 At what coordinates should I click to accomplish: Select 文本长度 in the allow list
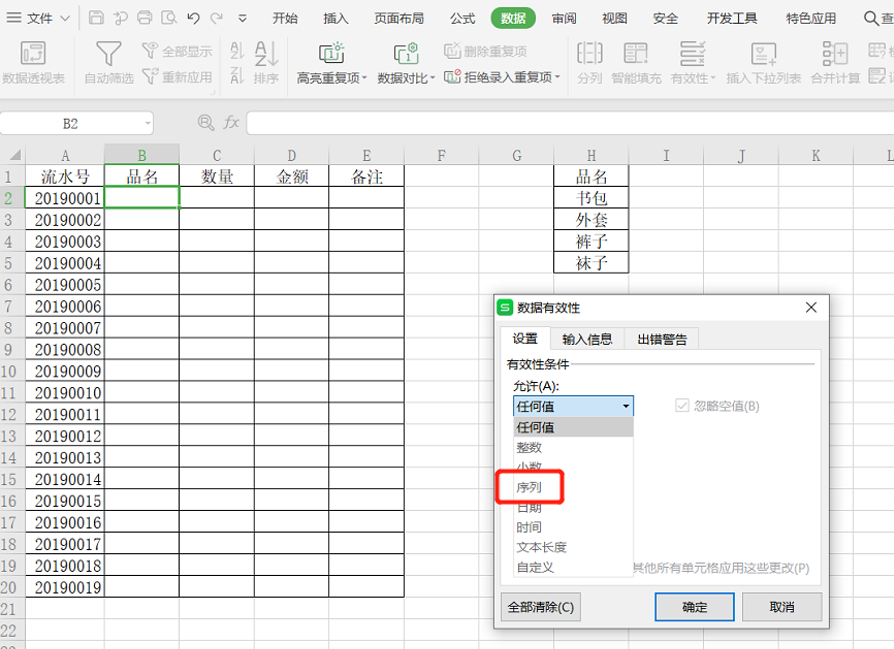573,547
